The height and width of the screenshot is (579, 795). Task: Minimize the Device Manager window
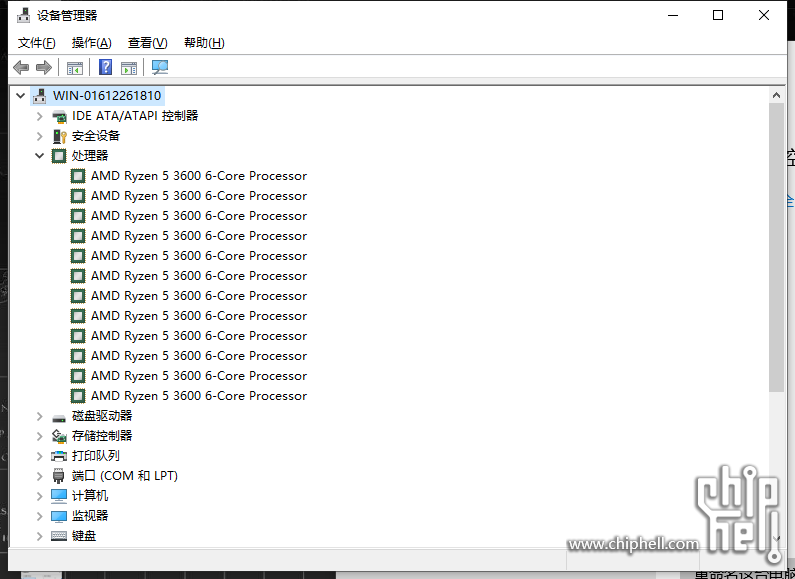[673, 15]
